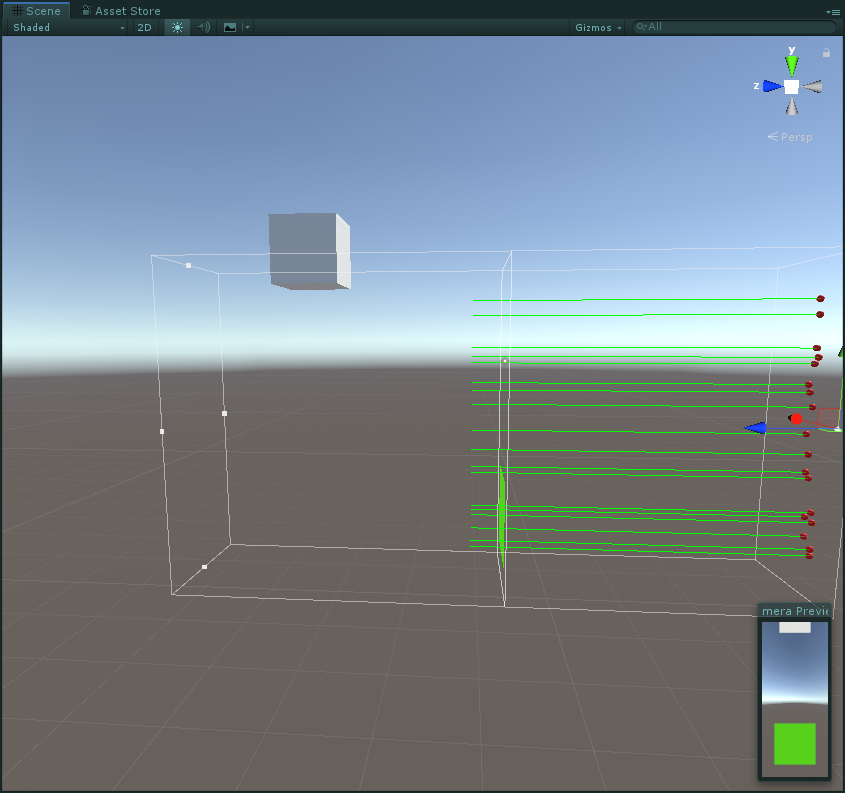845x793 pixels.
Task: Click the top face collider handle
Action: click(188, 266)
